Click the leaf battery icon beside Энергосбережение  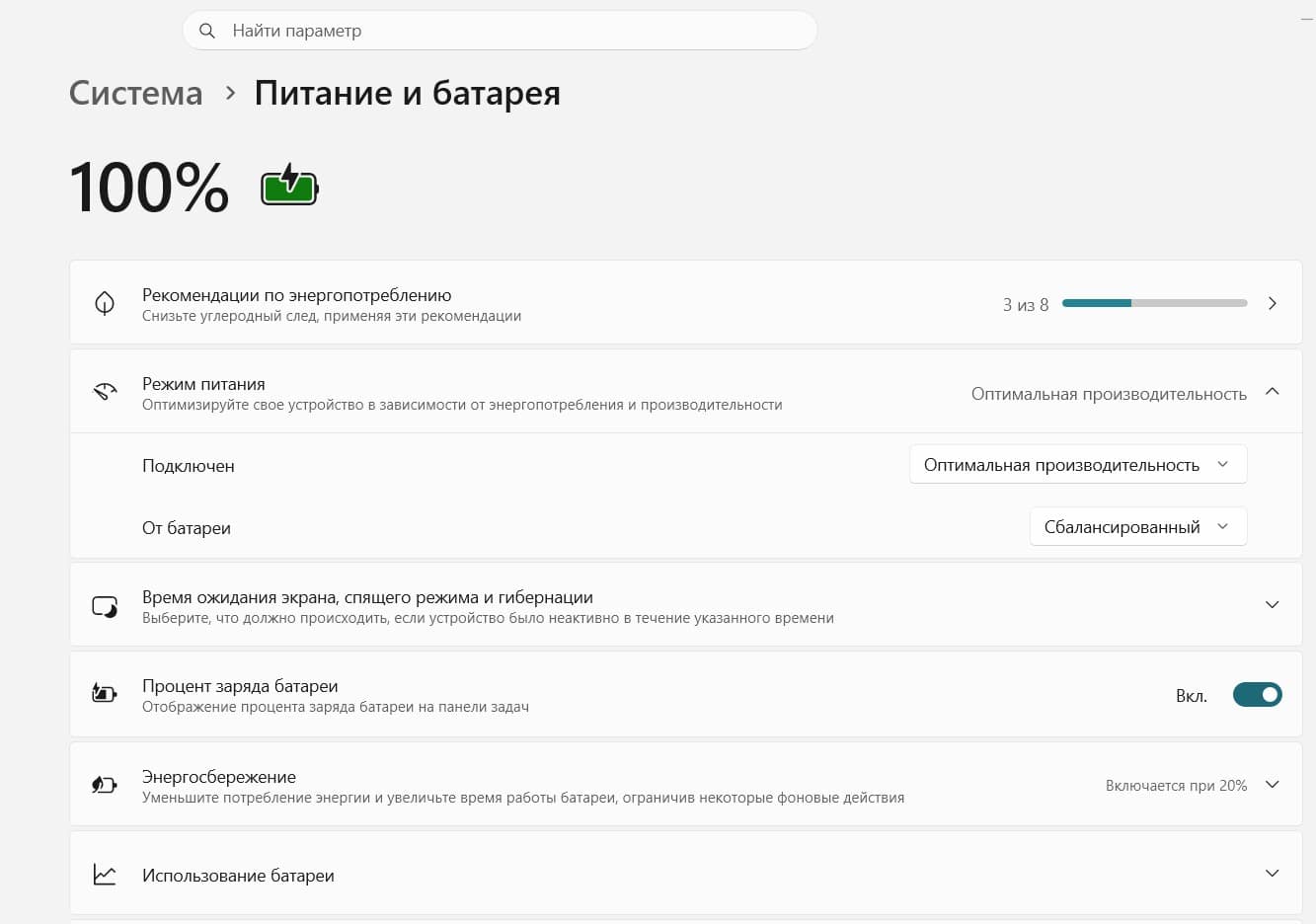coord(105,785)
